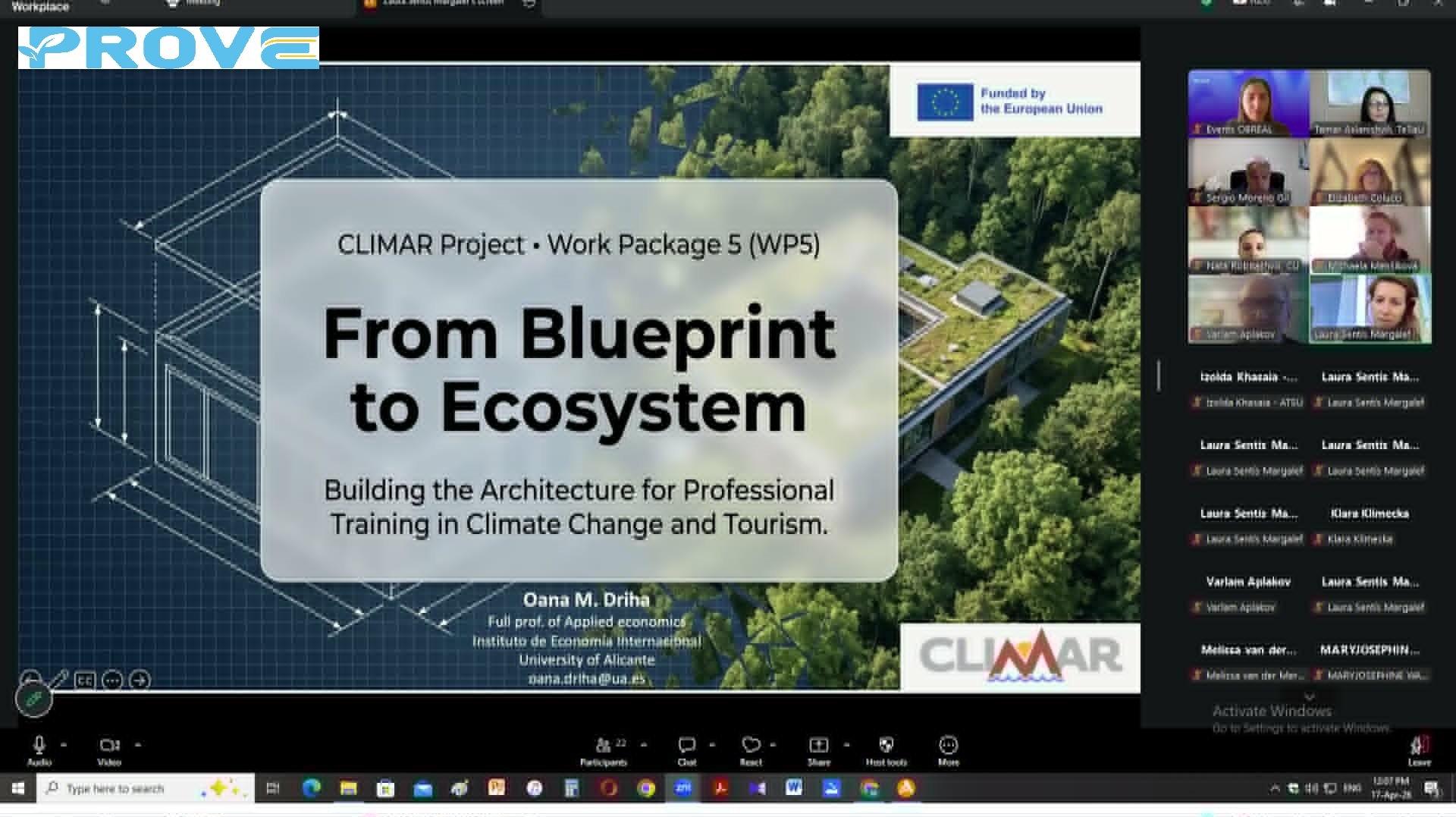Open Host tools shield icon
The image size is (1456, 817).
(x=886, y=746)
